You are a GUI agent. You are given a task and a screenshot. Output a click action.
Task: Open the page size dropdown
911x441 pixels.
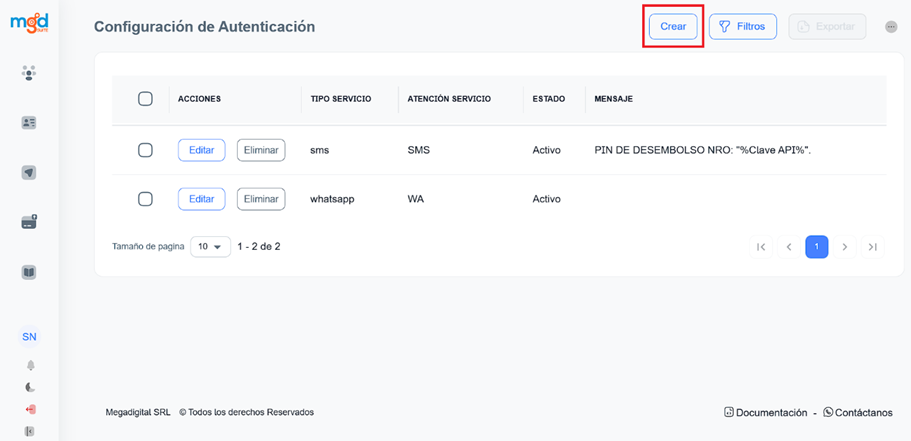pyautogui.click(x=210, y=246)
